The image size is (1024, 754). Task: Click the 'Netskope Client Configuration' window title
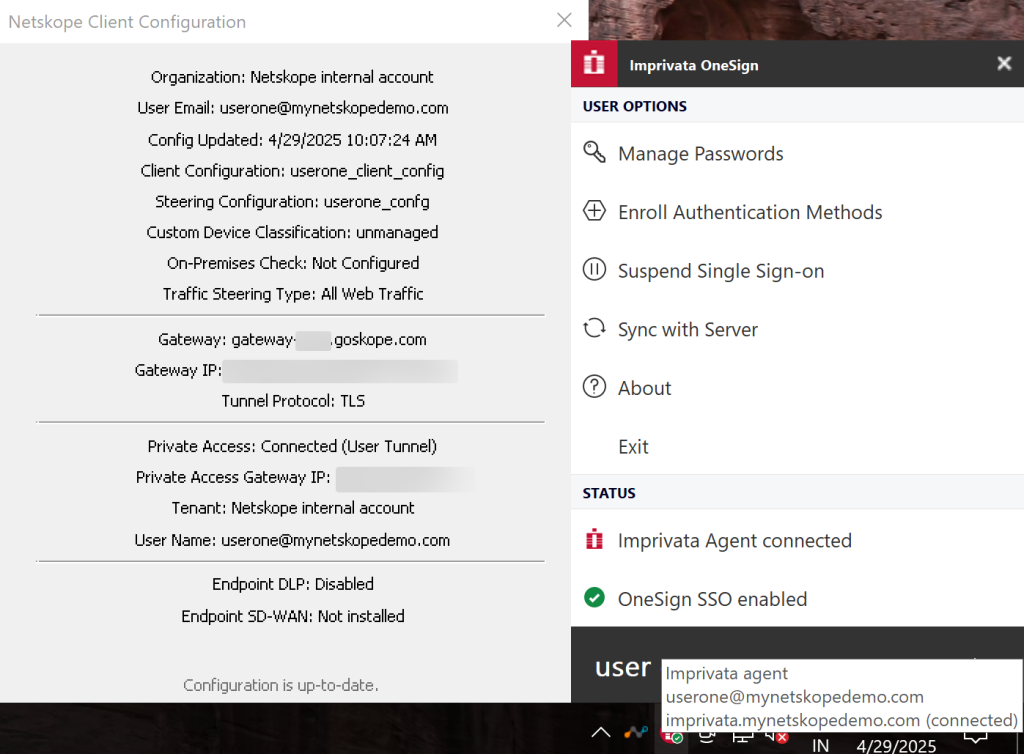(127, 22)
